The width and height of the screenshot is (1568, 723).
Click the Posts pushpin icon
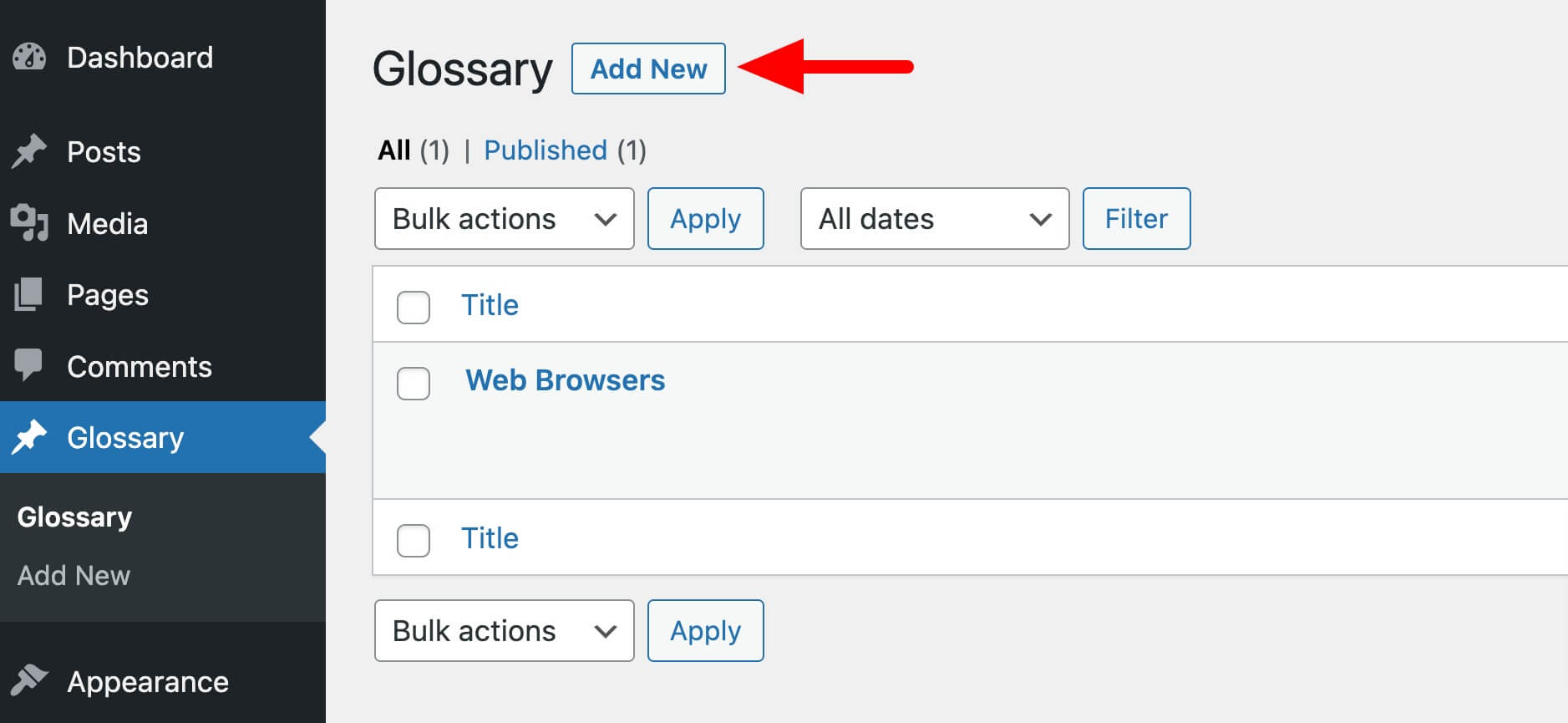click(29, 151)
